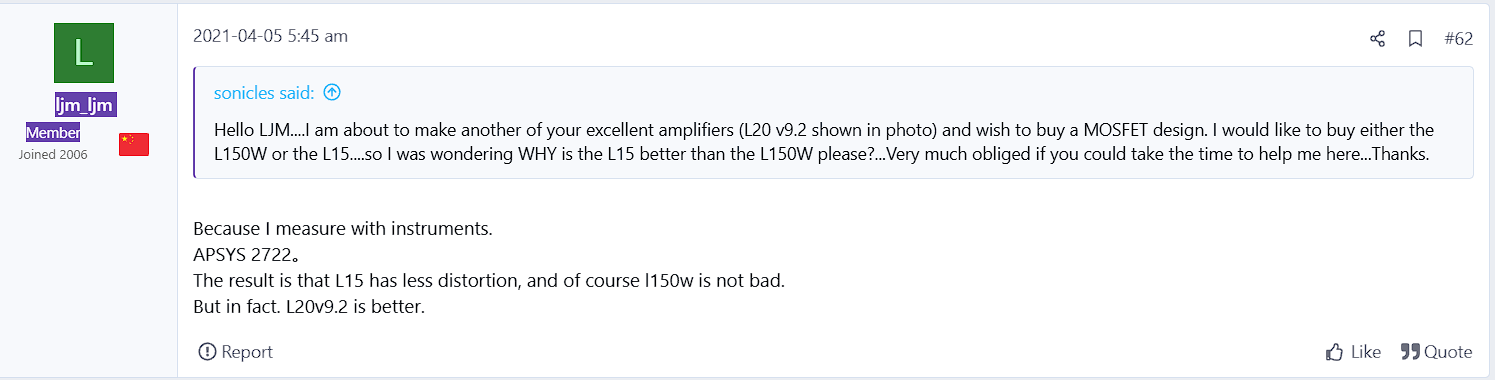
Task: Click the line "But in fact. L20v9.2 is better."
Action: point(309,306)
